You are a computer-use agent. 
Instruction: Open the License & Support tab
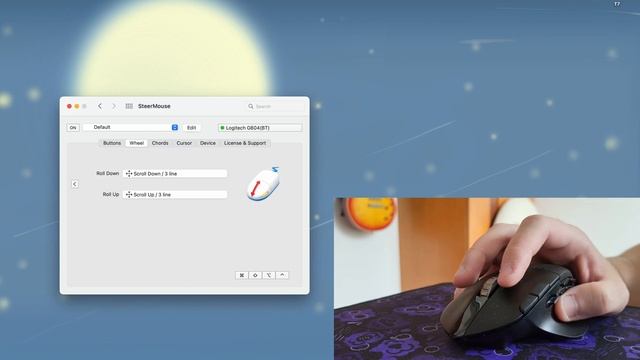point(245,143)
